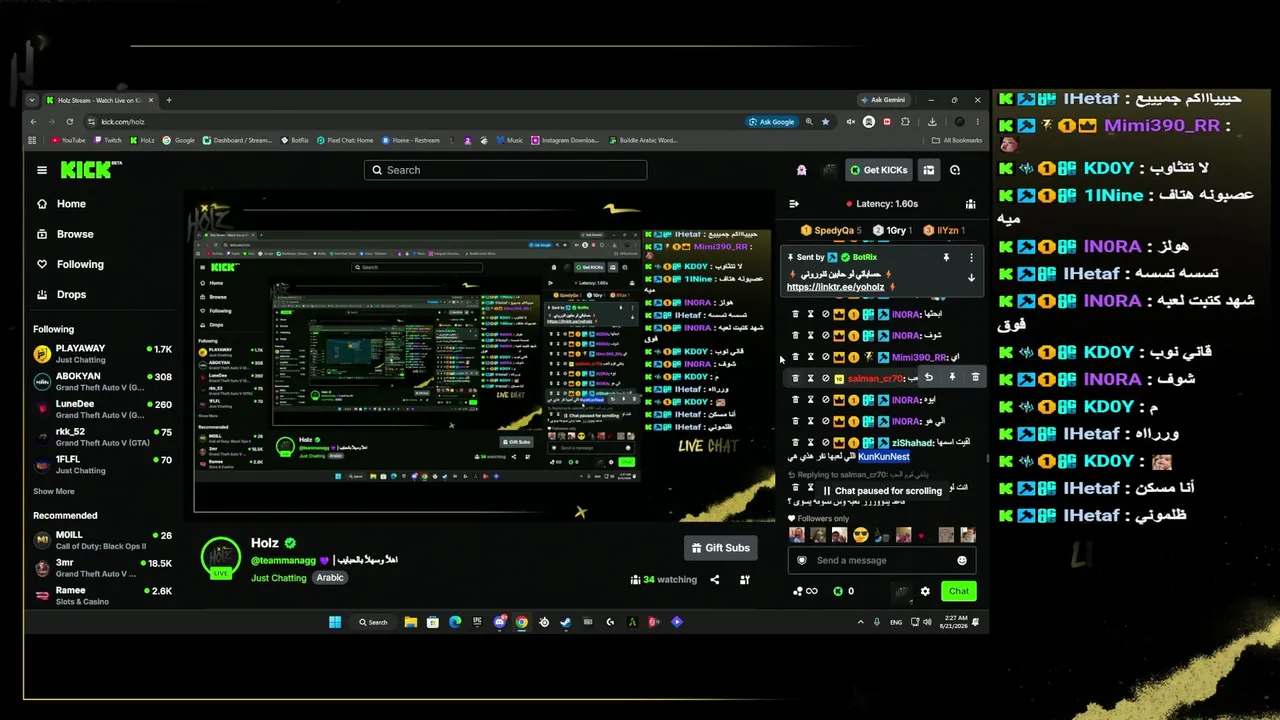This screenshot has width=1280, height=720.
Task: Open the Pixel Chat: Home bookmark
Action: (345, 140)
